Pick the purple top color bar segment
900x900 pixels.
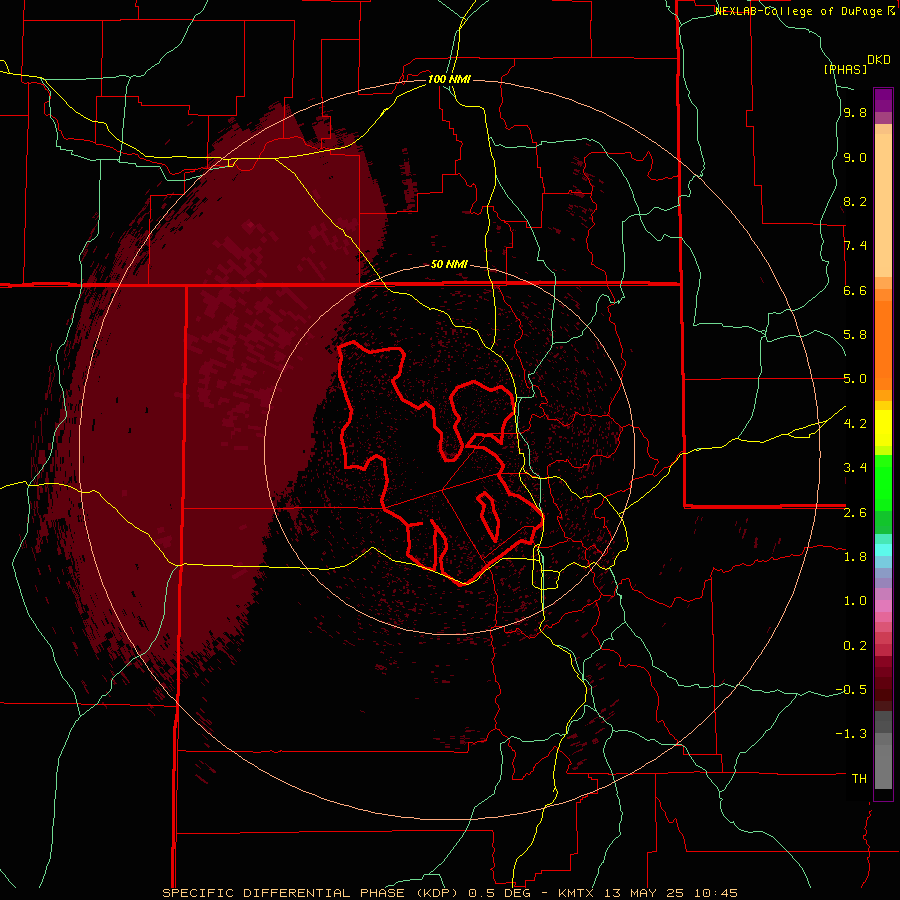(883, 100)
